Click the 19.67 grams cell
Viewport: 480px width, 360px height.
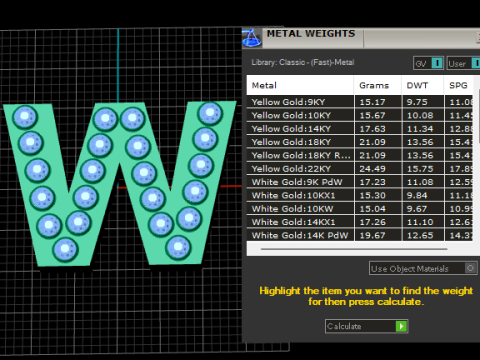(378, 235)
